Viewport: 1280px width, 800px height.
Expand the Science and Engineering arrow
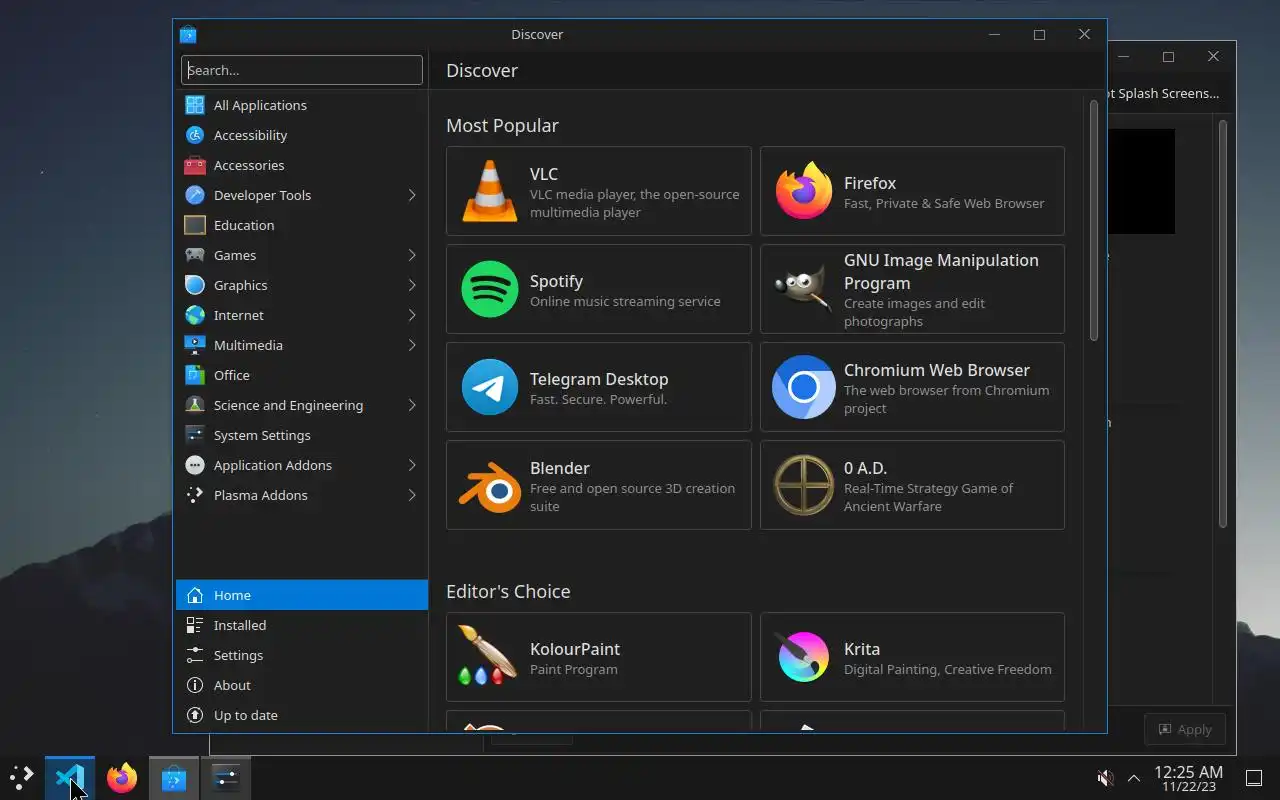pos(412,405)
